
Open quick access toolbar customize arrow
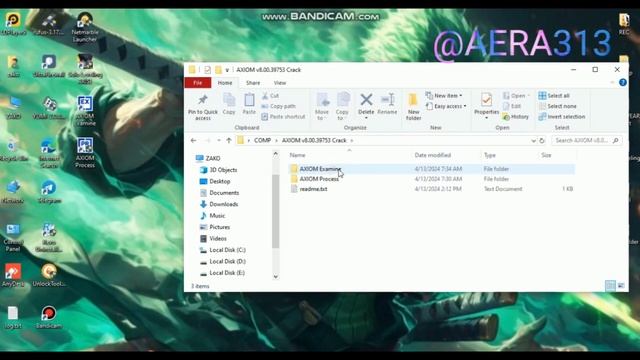tap(227, 70)
